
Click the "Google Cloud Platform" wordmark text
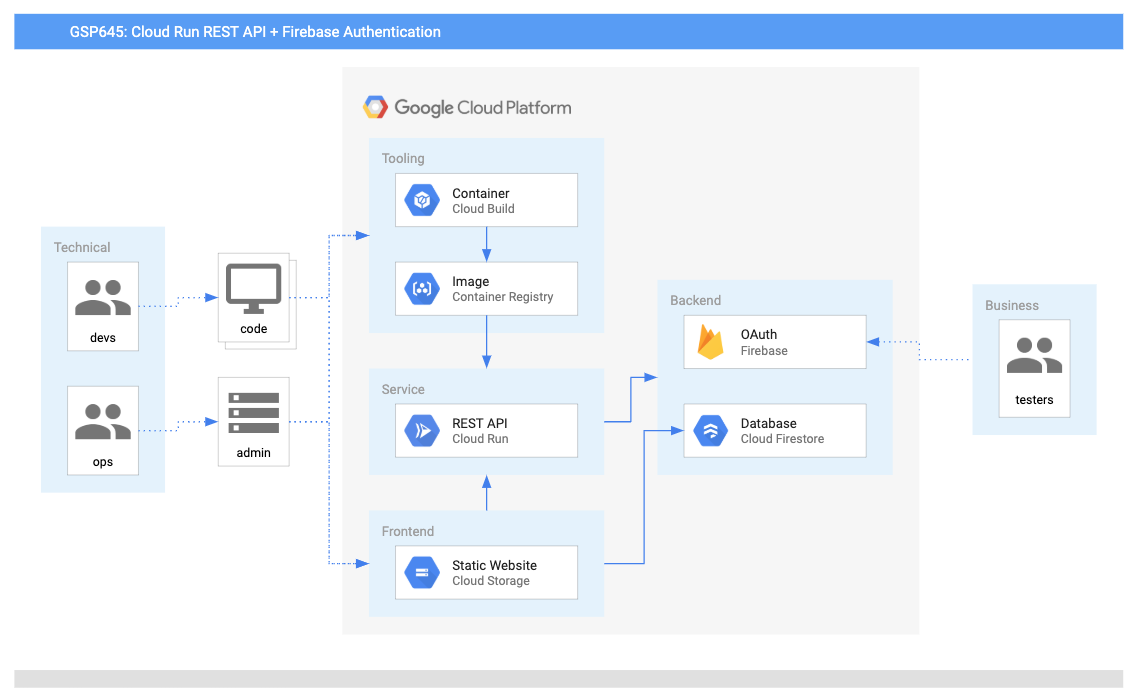[483, 108]
